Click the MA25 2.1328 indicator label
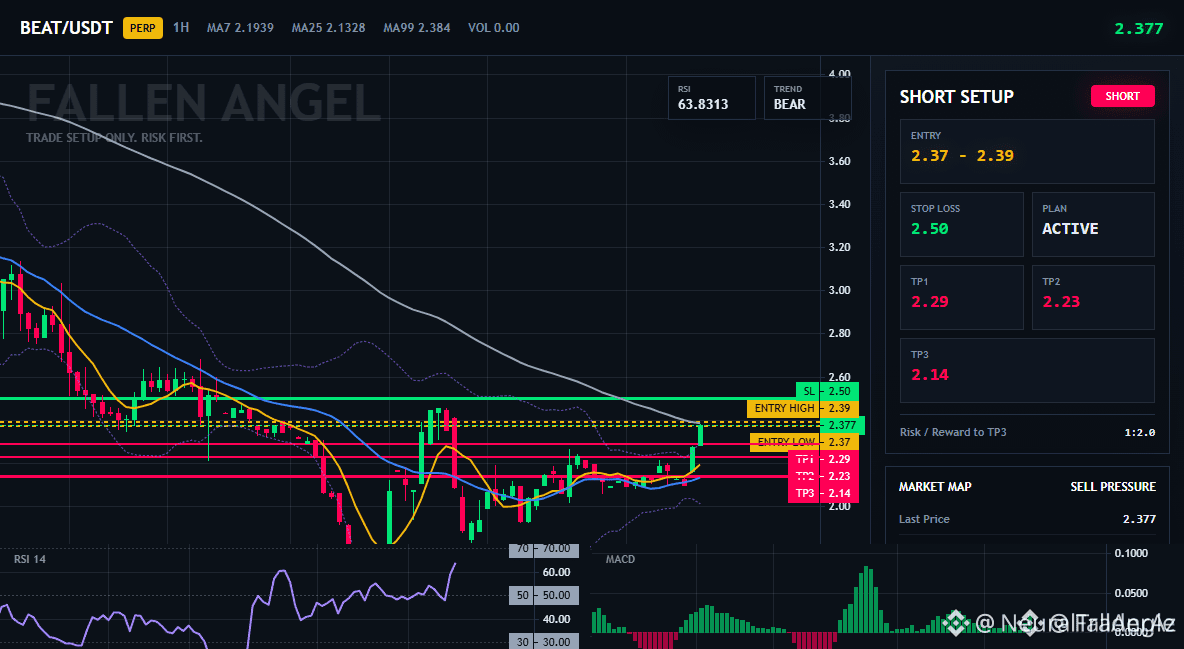Image resolution: width=1184 pixels, height=649 pixels. click(x=328, y=28)
